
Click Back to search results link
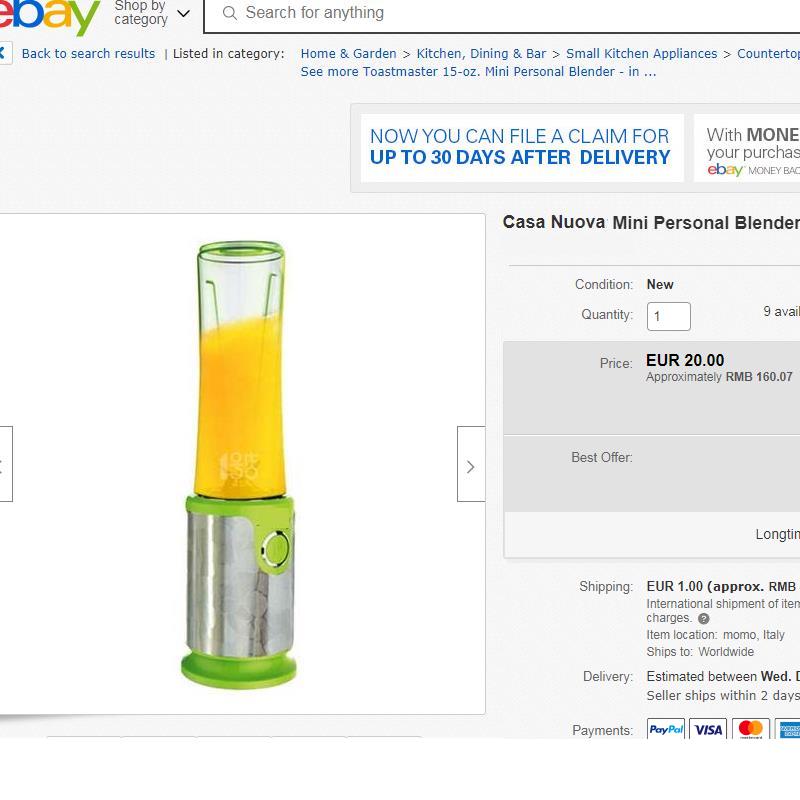88,54
